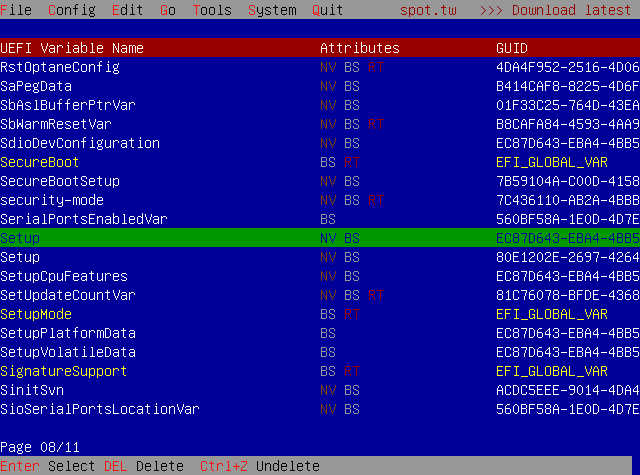
Task: Open the Tools menu
Action: [x=211, y=10]
